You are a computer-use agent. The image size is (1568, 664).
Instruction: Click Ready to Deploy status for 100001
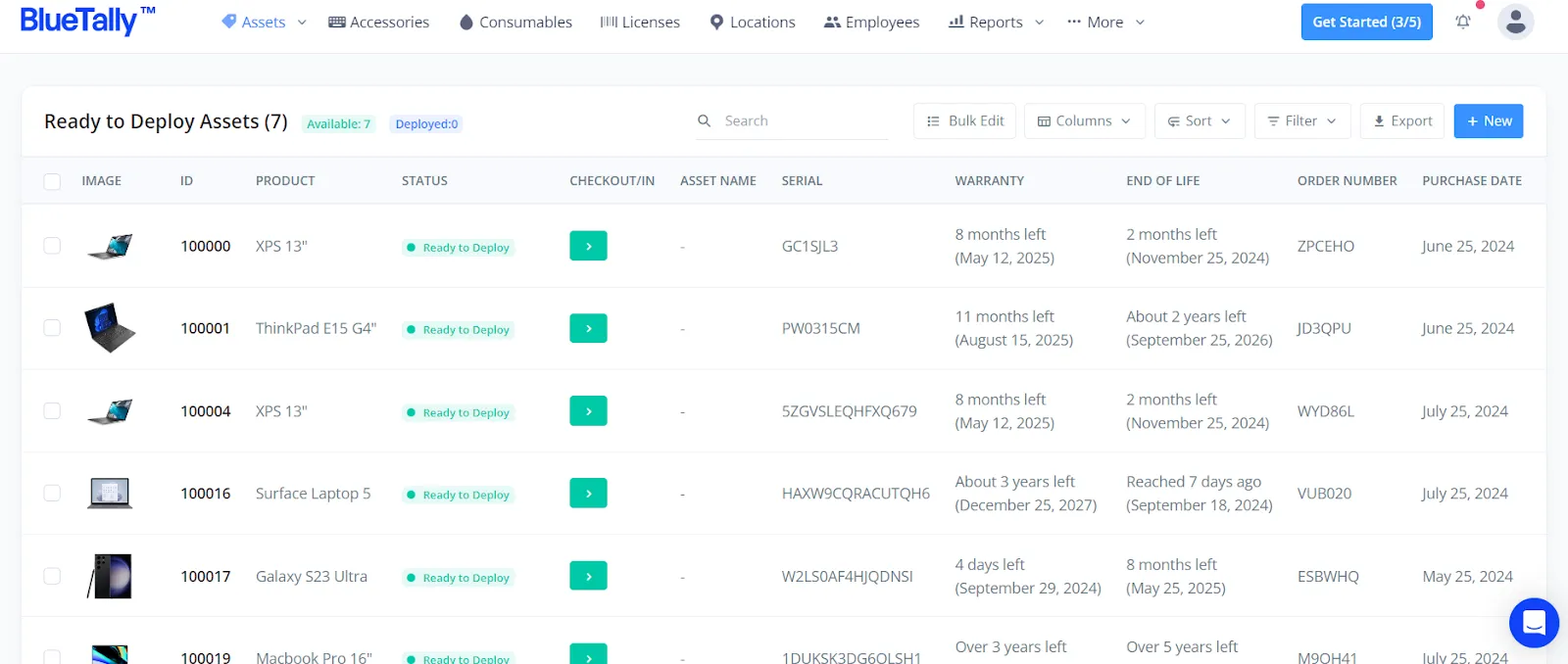(458, 330)
